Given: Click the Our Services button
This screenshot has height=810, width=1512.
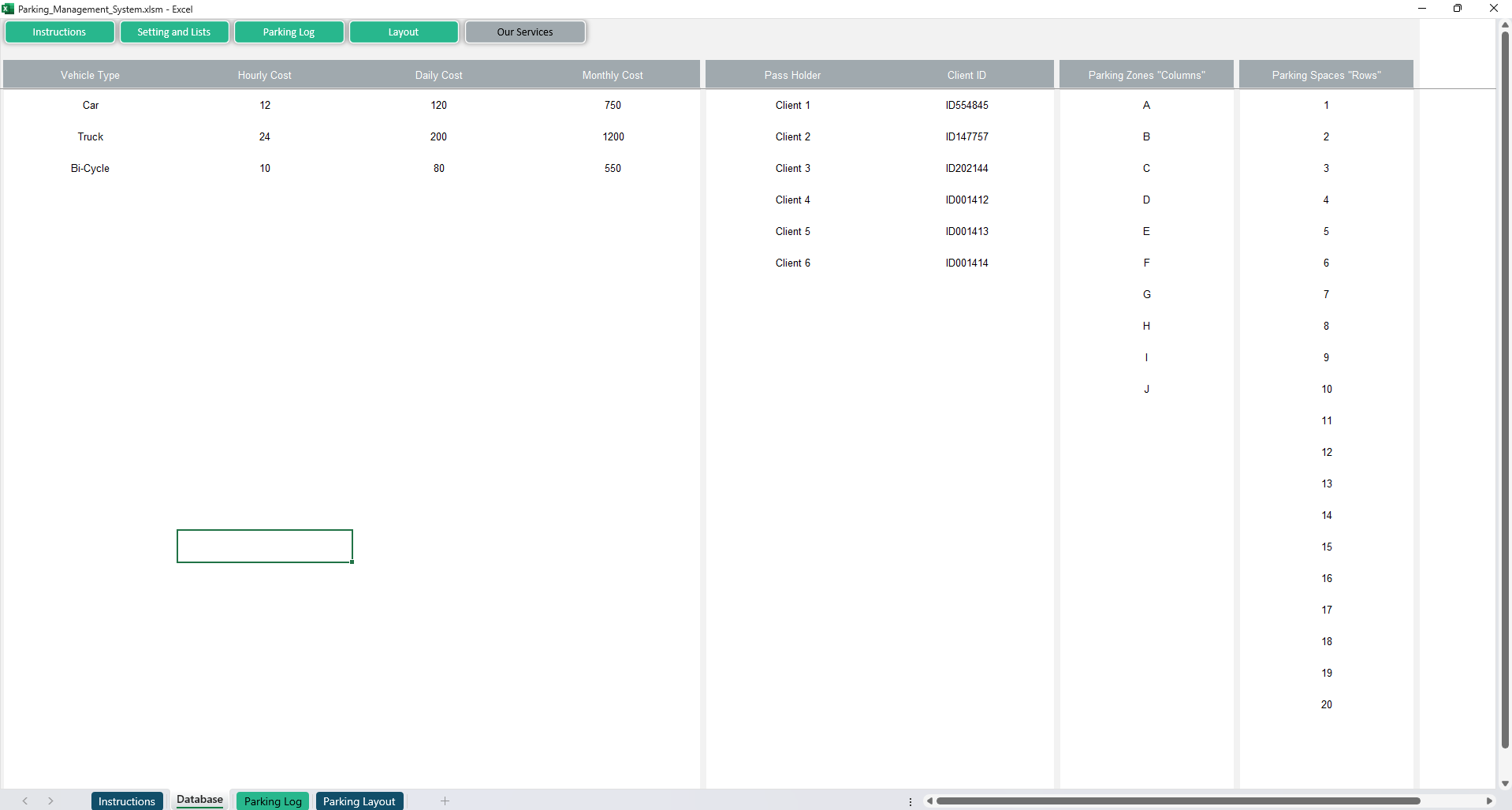Looking at the screenshot, I should tap(525, 32).
